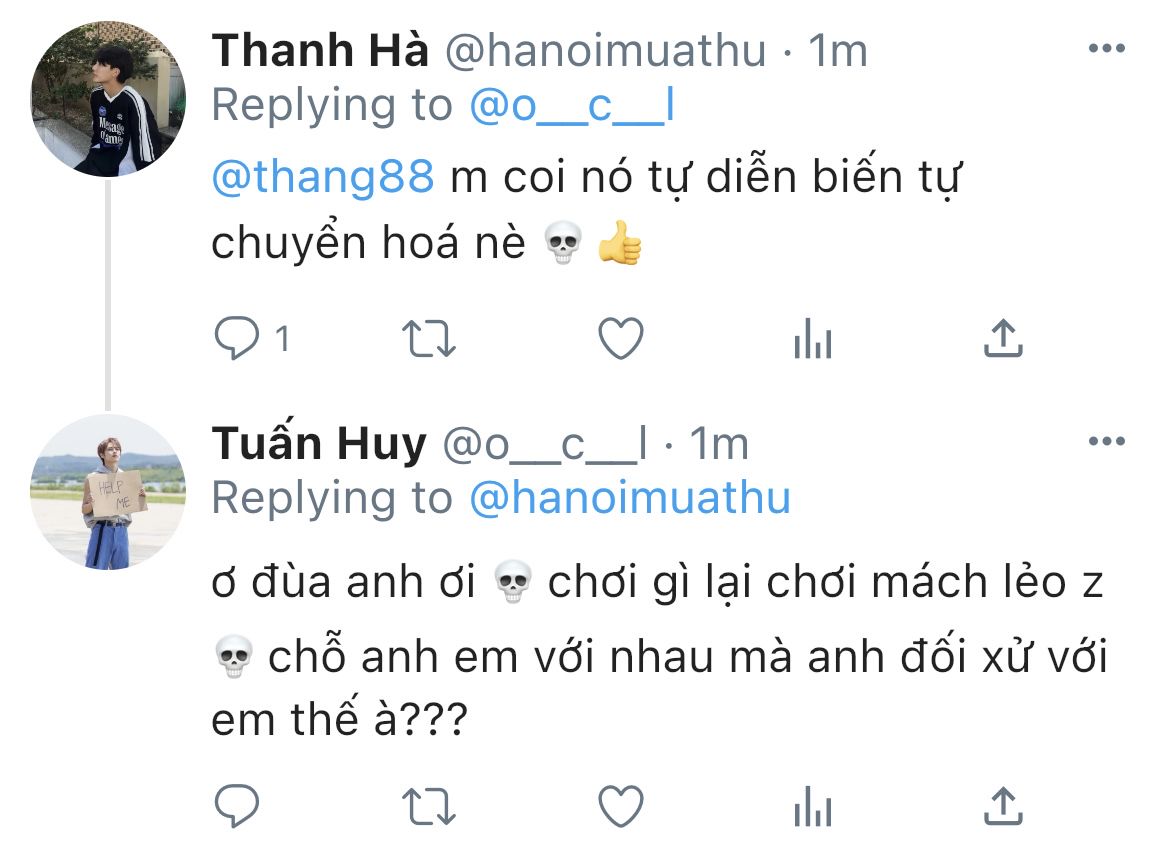Open the @thang88 mention link
Image resolution: width=1170 pixels, height=844 pixels.
[x=323, y=176]
